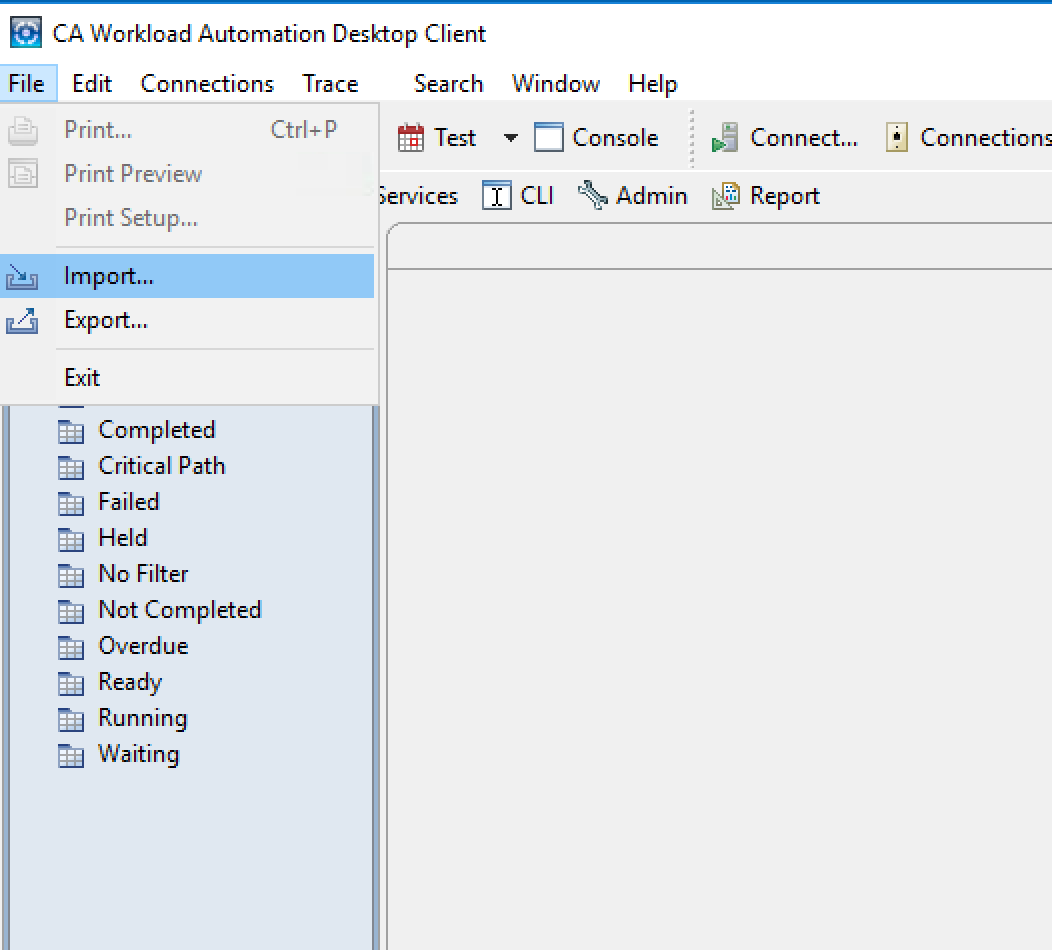Select the Not Completed filter
Screen dimensions: 1052x950
tap(179, 610)
